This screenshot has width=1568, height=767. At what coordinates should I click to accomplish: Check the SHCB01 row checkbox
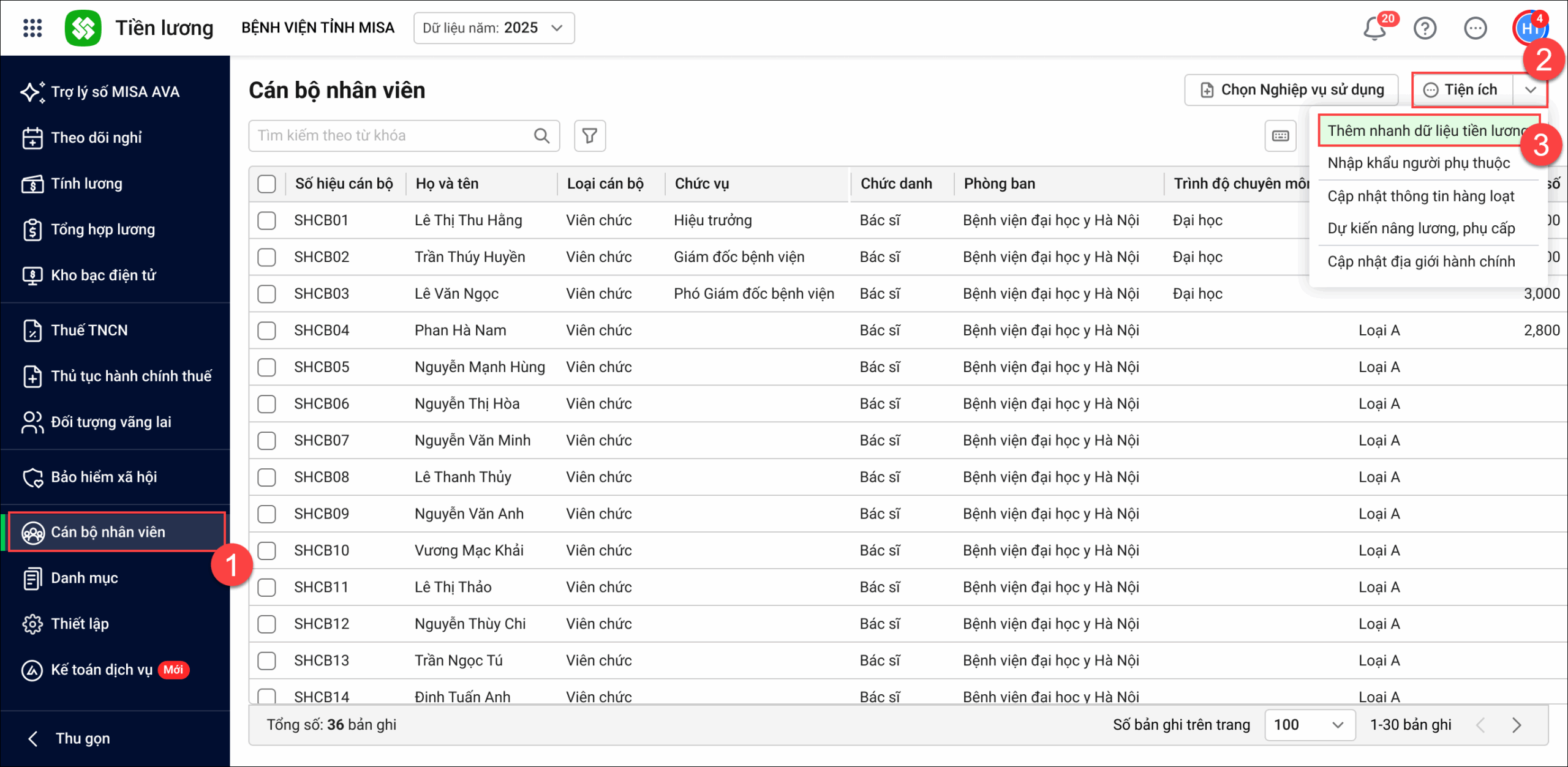pyautogui.click(x=267, y=220)
